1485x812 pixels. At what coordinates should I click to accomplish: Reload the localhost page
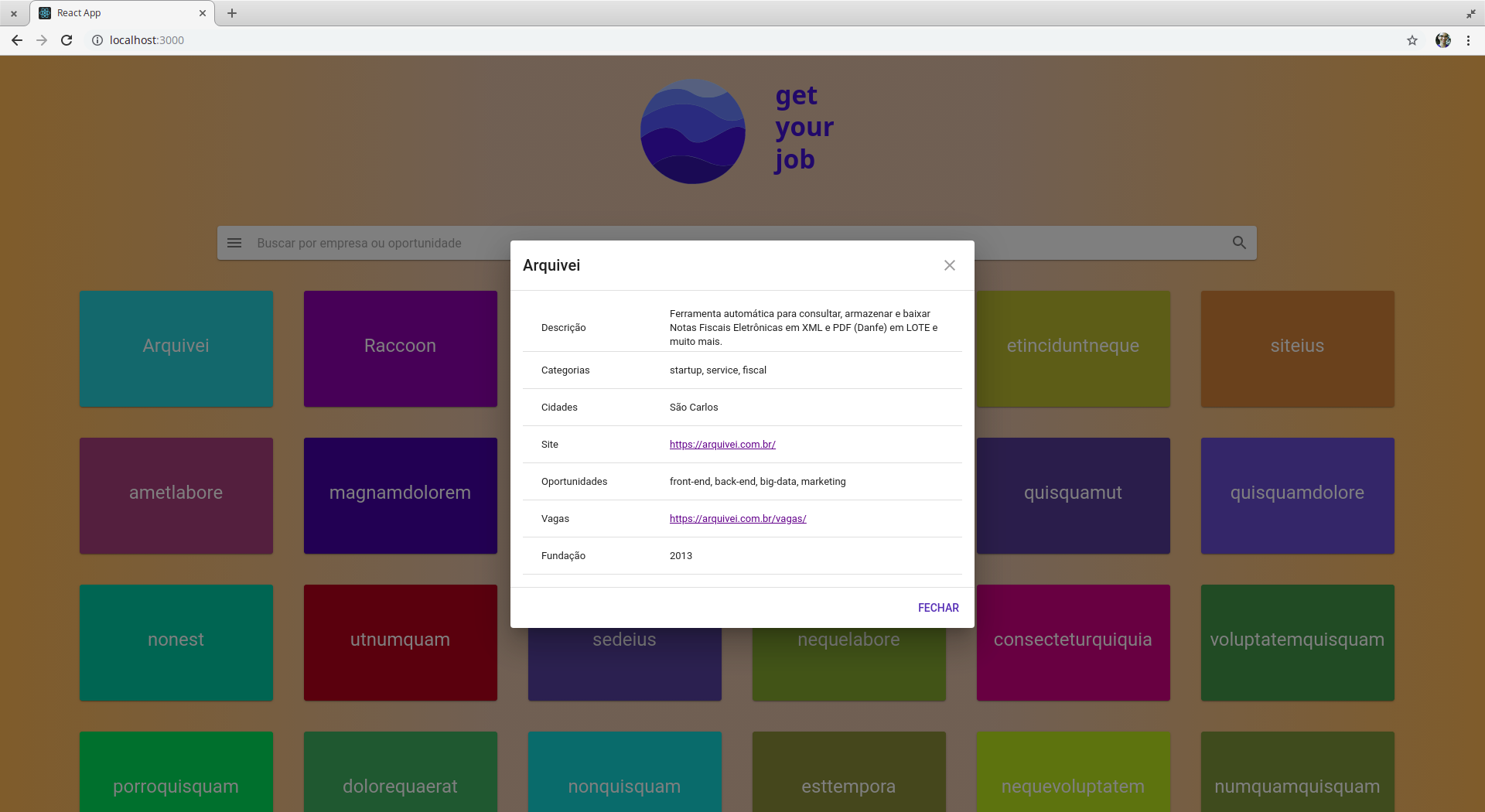click(67, 40)
